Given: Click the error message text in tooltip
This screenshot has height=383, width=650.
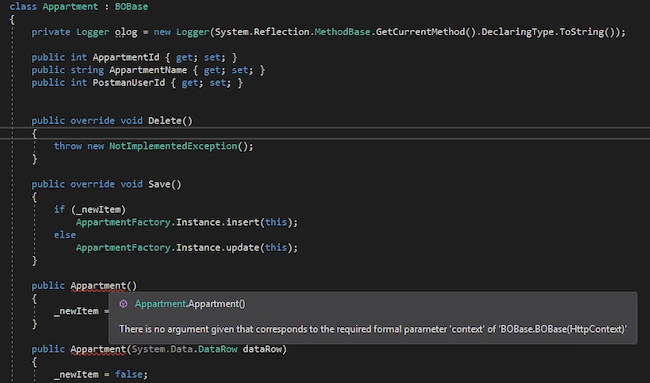Looking at the screenshot, I should click(x=373, y=329).
